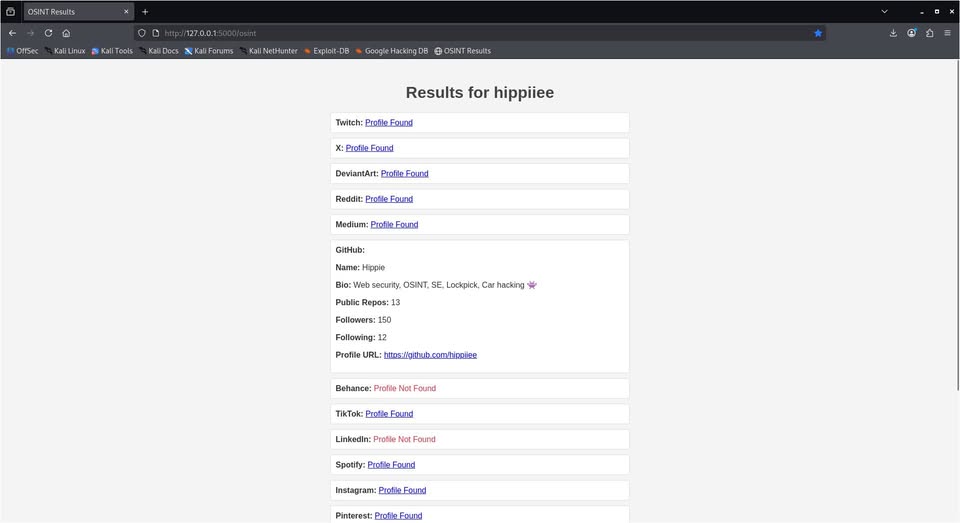This screenshot has height=523, width=960.
Task: Go back with the browser back arrow
Action: [x=12, y=33]
